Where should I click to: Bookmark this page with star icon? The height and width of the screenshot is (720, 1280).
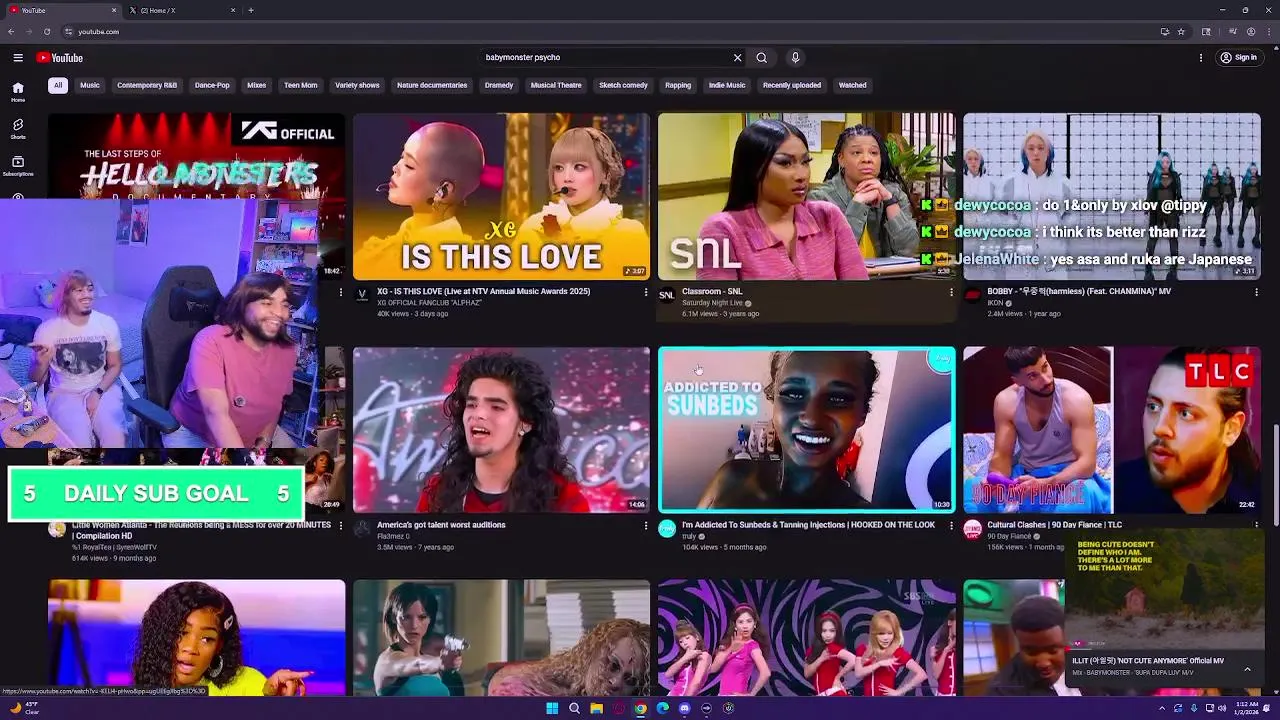(x=1181, y=32)
